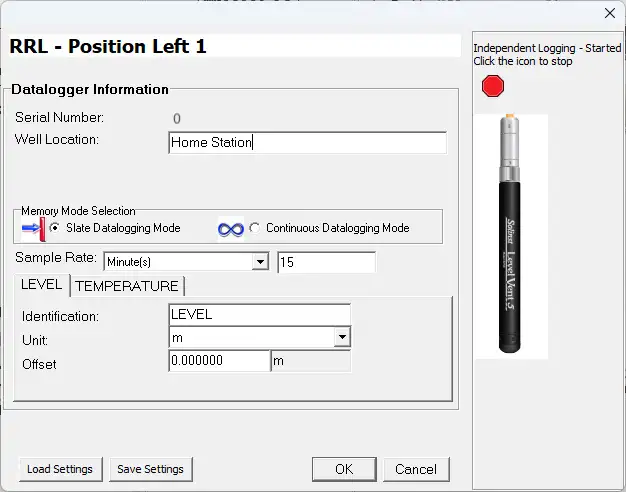The width and height of the screenshot is (626, 492).
Task: Click the sample rate value field 15
Action: (x=326, y=262)
